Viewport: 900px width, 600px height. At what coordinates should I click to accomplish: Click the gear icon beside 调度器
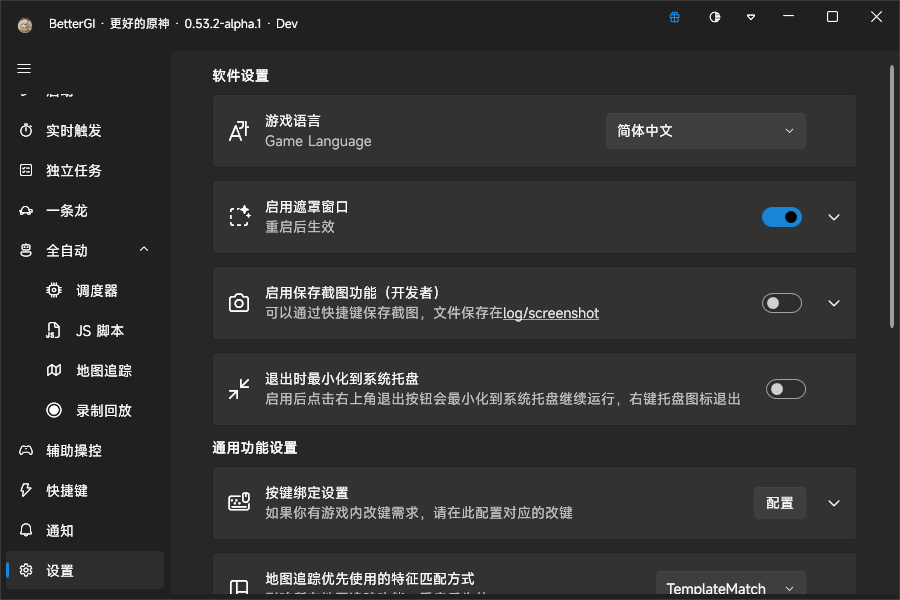pos(54,291)
